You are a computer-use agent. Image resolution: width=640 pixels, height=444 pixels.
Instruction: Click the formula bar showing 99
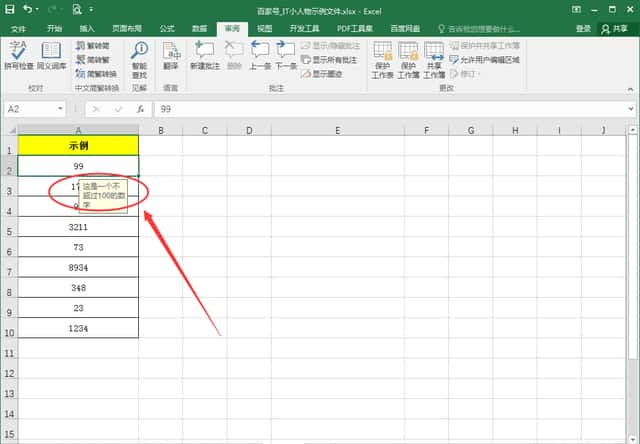(390, 109)
